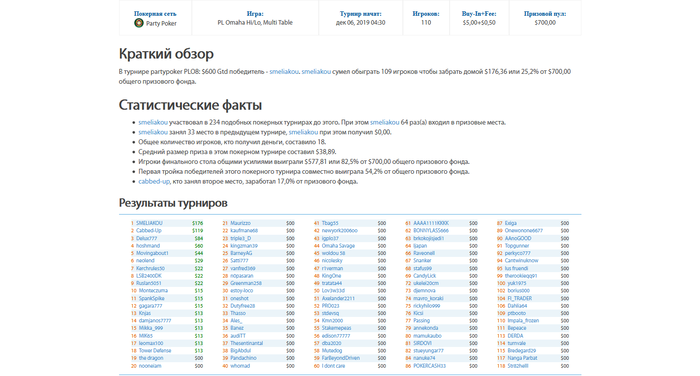
Task: Open KingOne player link
Action: (331, 276)
